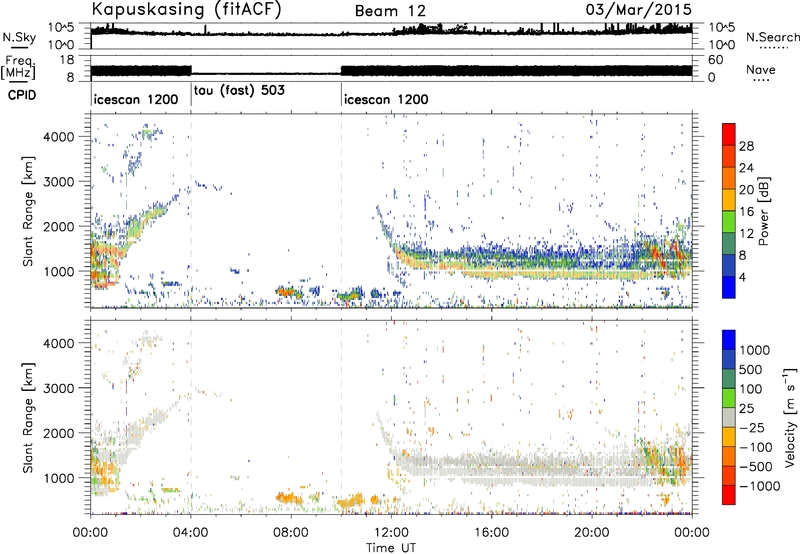Screen dimensions: 800x554
Task: Click the -500 tick on Velocity colorbar
Action: coord(756,467)
